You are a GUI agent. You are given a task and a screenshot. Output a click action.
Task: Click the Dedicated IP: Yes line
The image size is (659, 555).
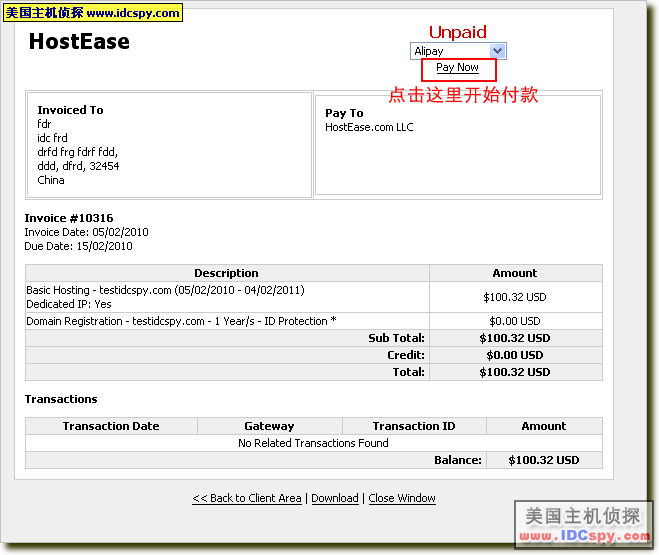click(69, 304)
